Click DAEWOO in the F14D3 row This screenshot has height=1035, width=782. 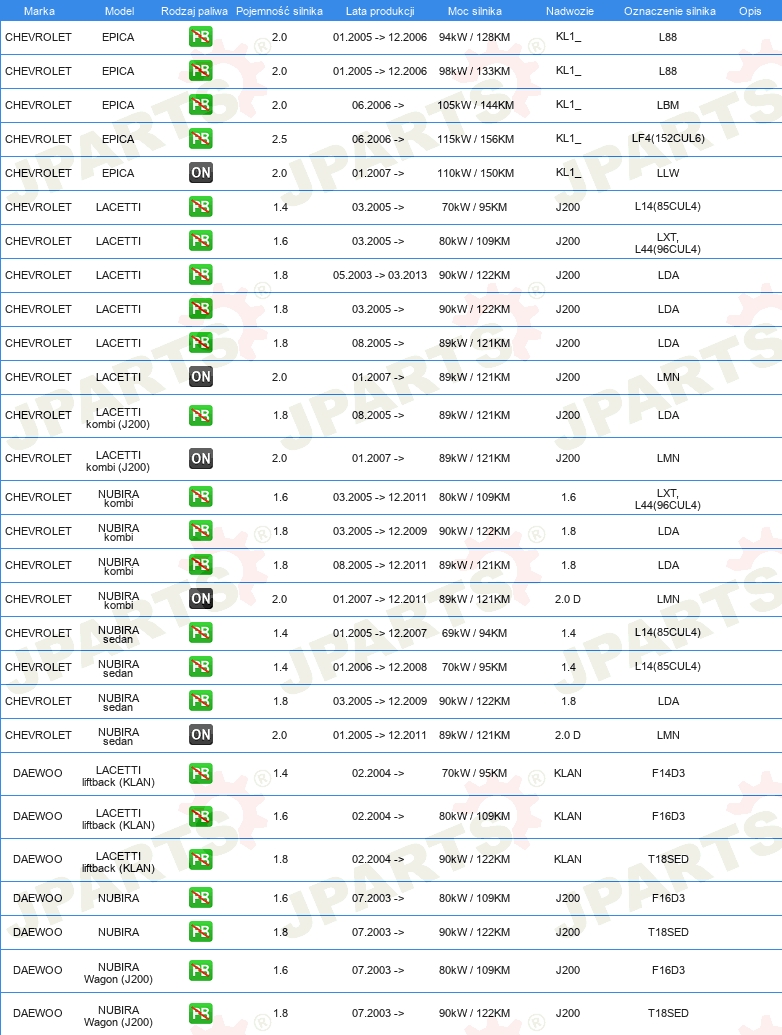pyautogui.click(x=38, y=773)
